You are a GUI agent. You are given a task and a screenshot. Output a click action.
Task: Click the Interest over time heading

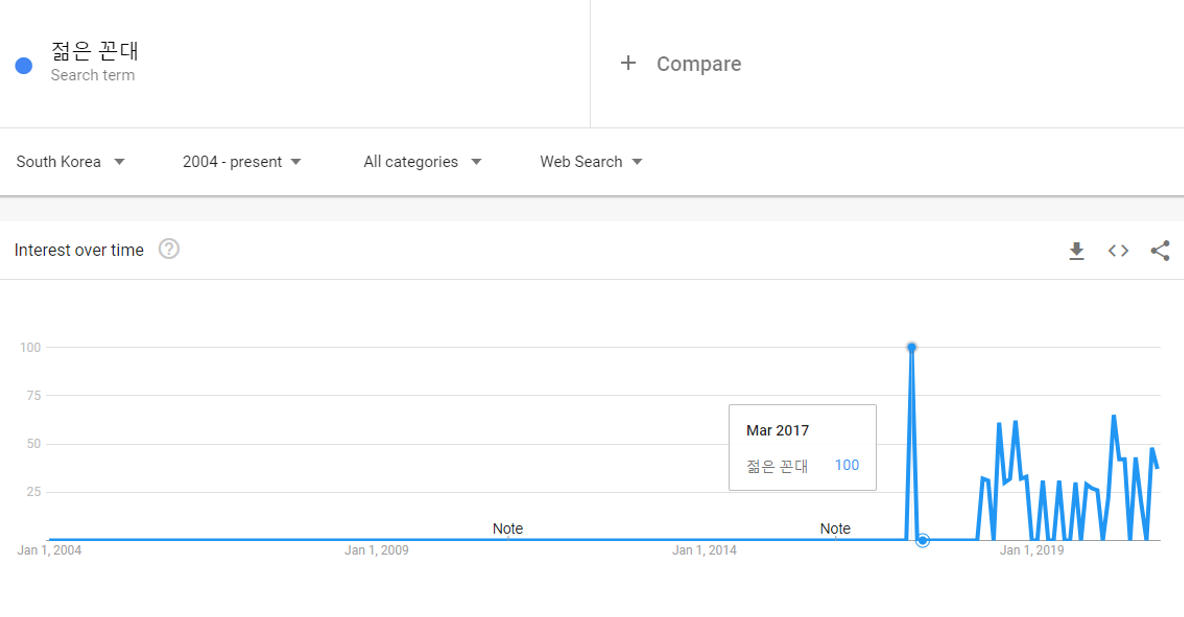click(x=79, y=250)
